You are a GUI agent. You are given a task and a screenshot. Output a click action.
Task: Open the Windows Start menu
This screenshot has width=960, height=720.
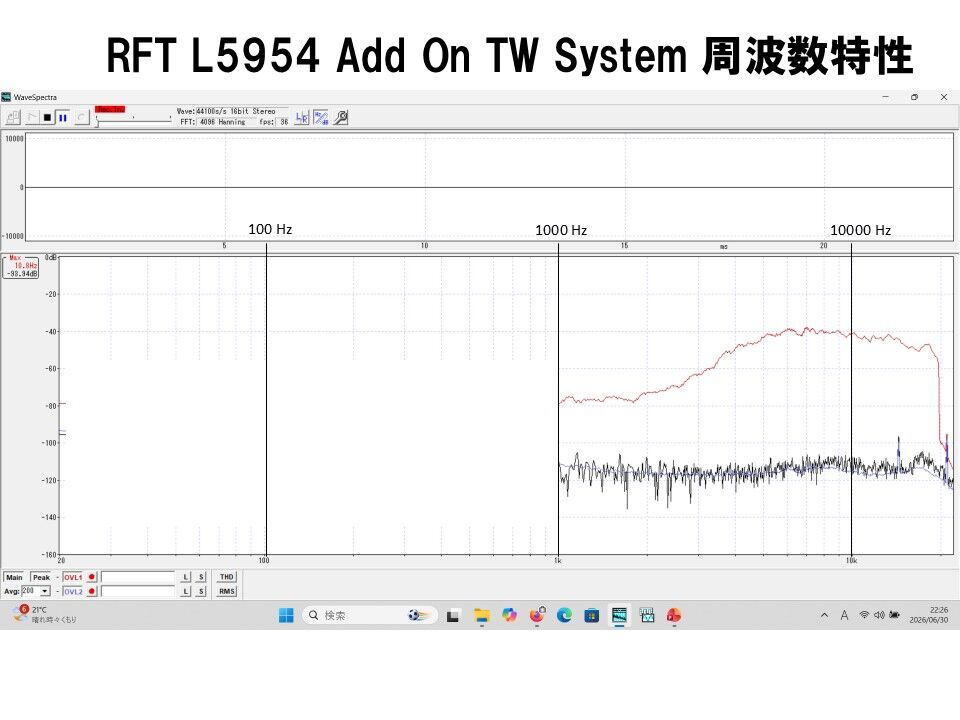(x=286, y=615)
